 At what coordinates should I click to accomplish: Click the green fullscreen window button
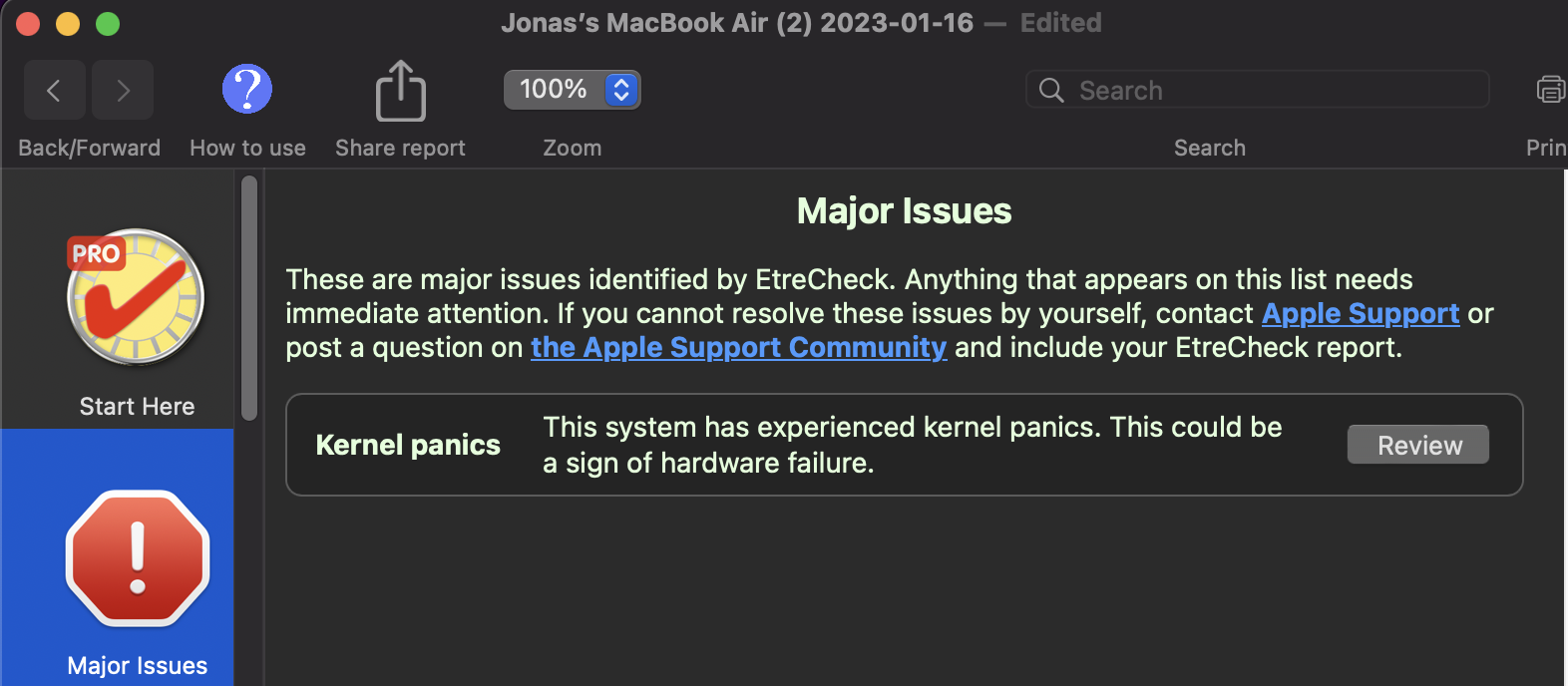point(108,24)
